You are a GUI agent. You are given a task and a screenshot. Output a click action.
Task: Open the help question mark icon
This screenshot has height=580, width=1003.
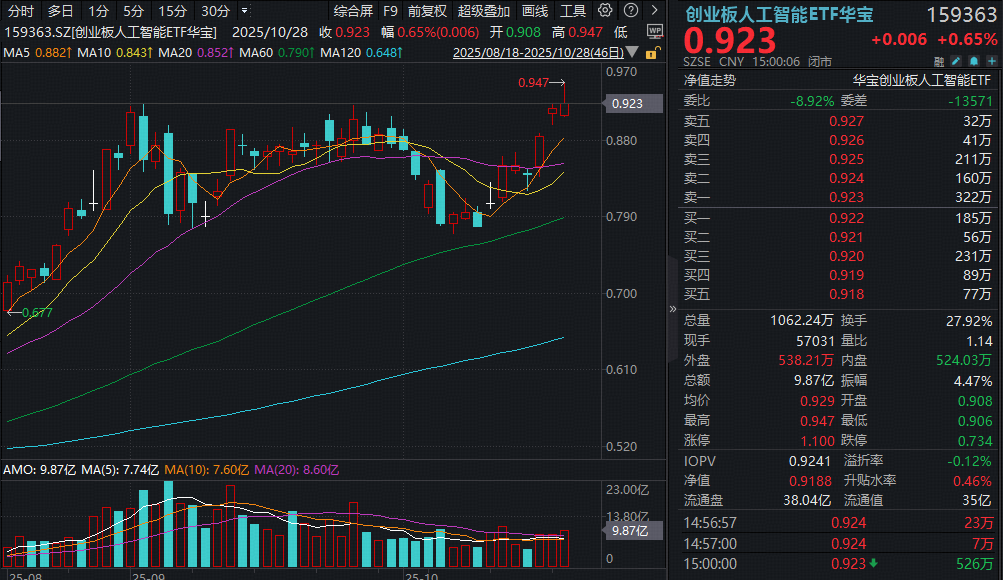tap(631, 10)
